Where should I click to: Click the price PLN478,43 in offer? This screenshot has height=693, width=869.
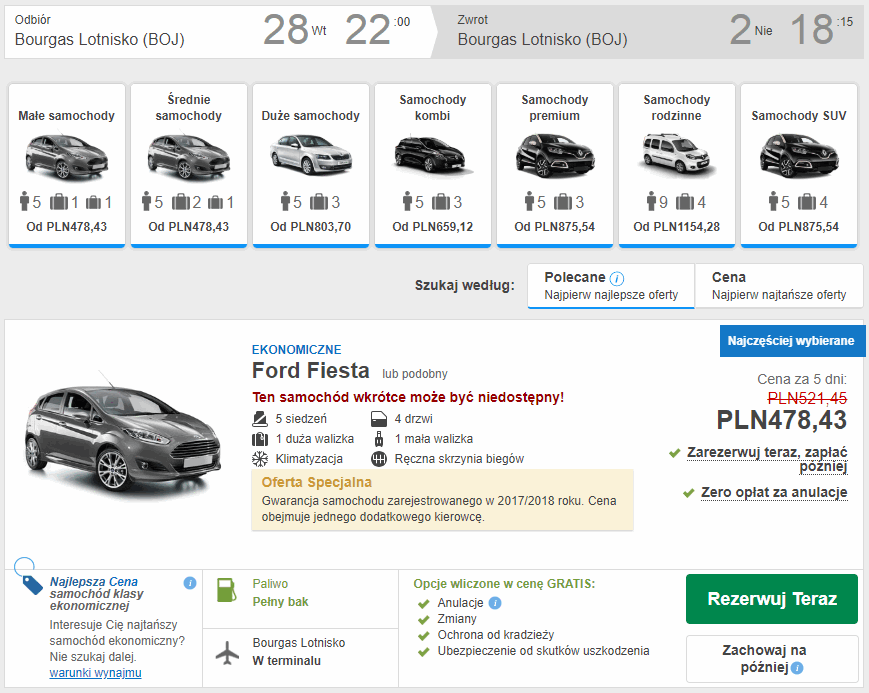click(x=781, y=420)
